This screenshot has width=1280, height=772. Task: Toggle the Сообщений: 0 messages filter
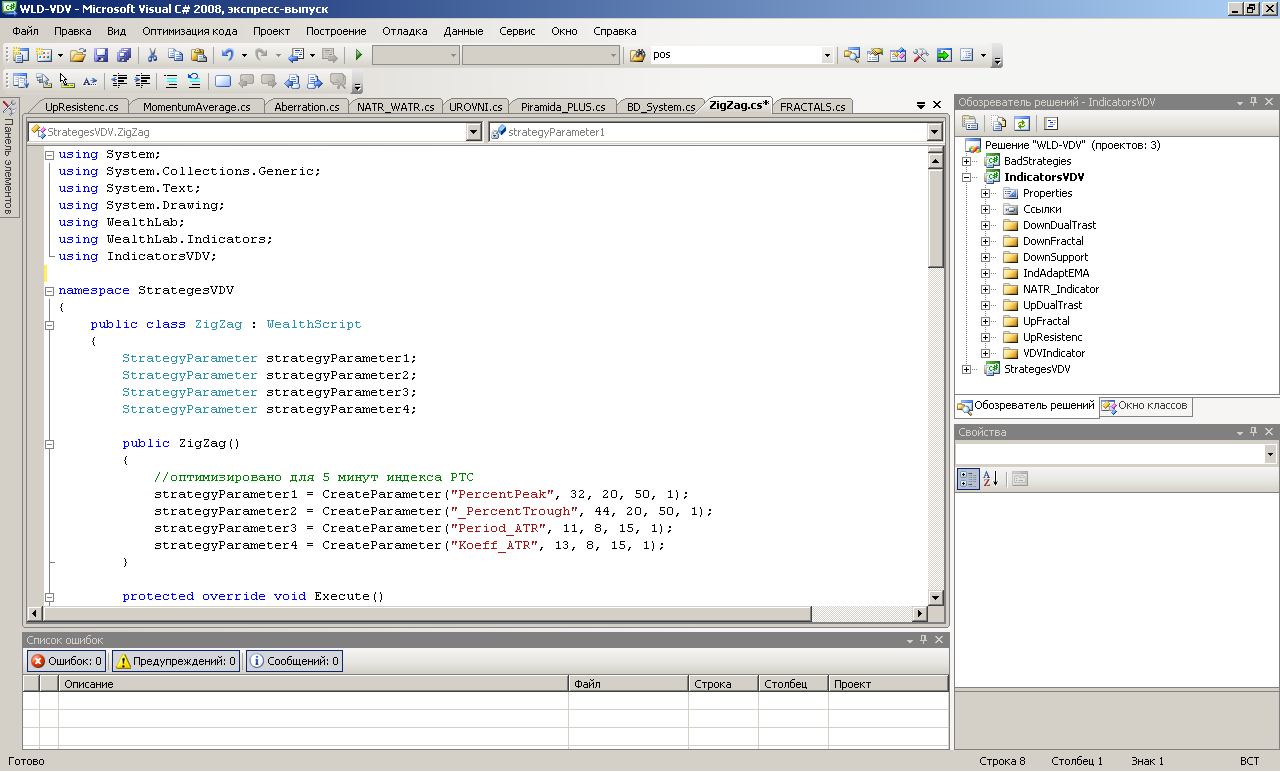point(294,661)
